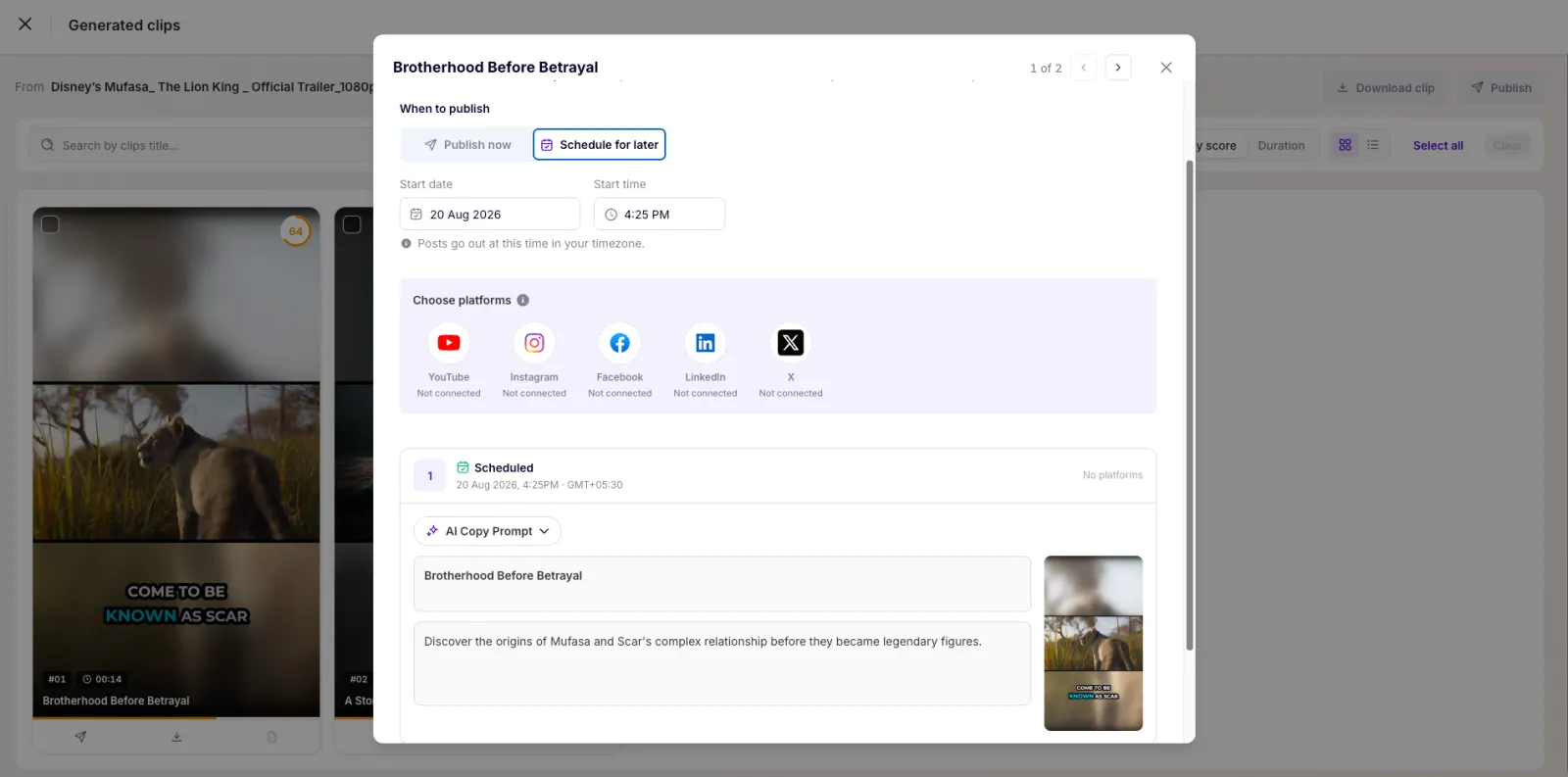1568x777 pixels.
Task: Choose Schedule for later option
Action: click(x=600, y=145)
